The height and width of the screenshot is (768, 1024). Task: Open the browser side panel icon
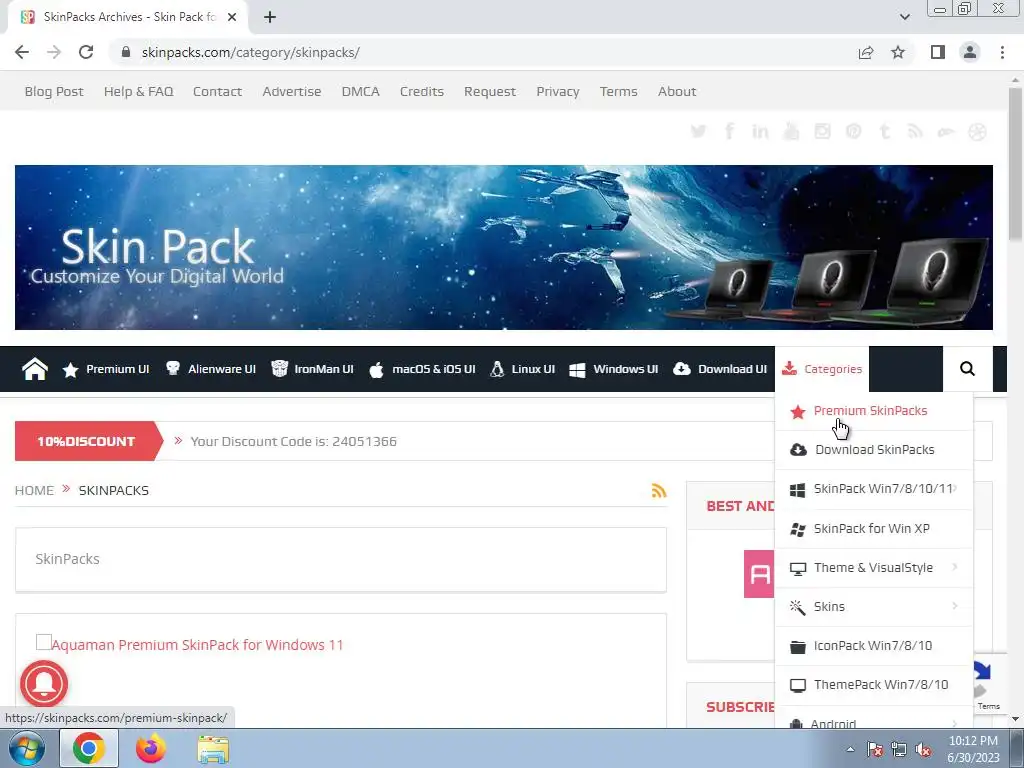[x=938, y=52]
